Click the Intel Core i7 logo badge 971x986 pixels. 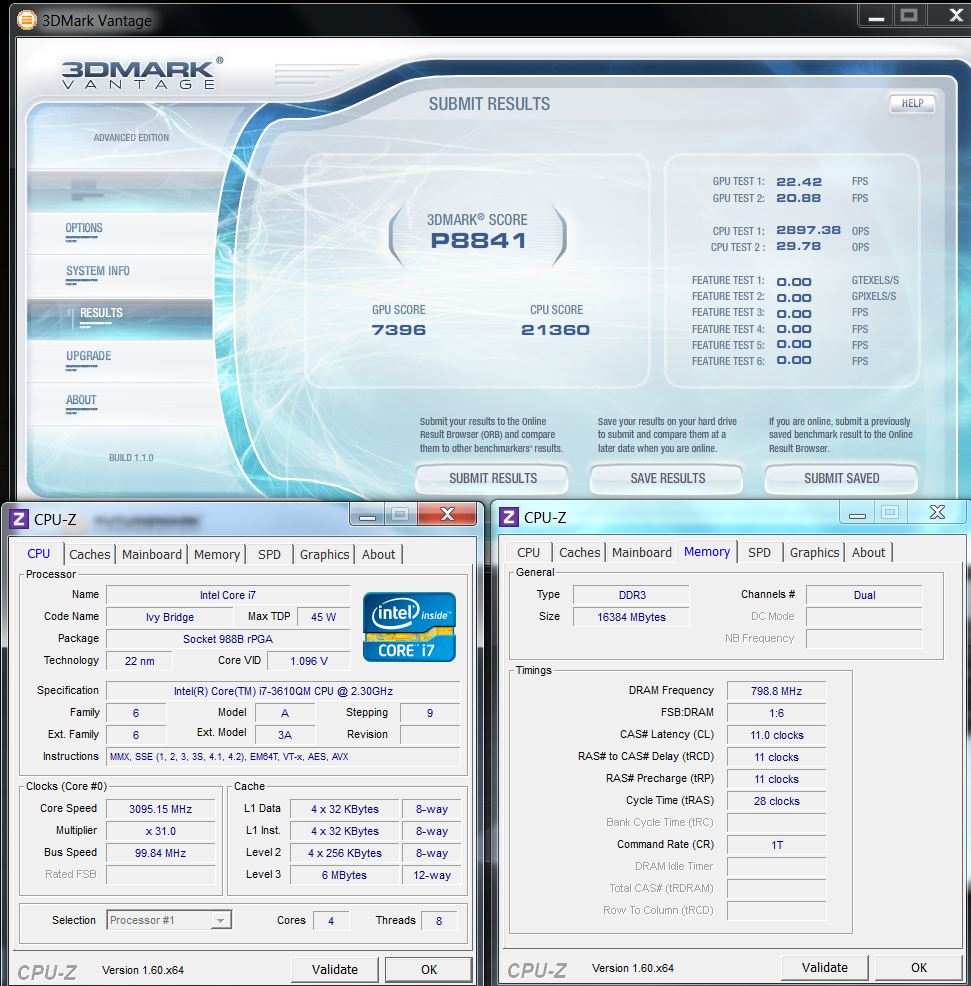[409, 627]
